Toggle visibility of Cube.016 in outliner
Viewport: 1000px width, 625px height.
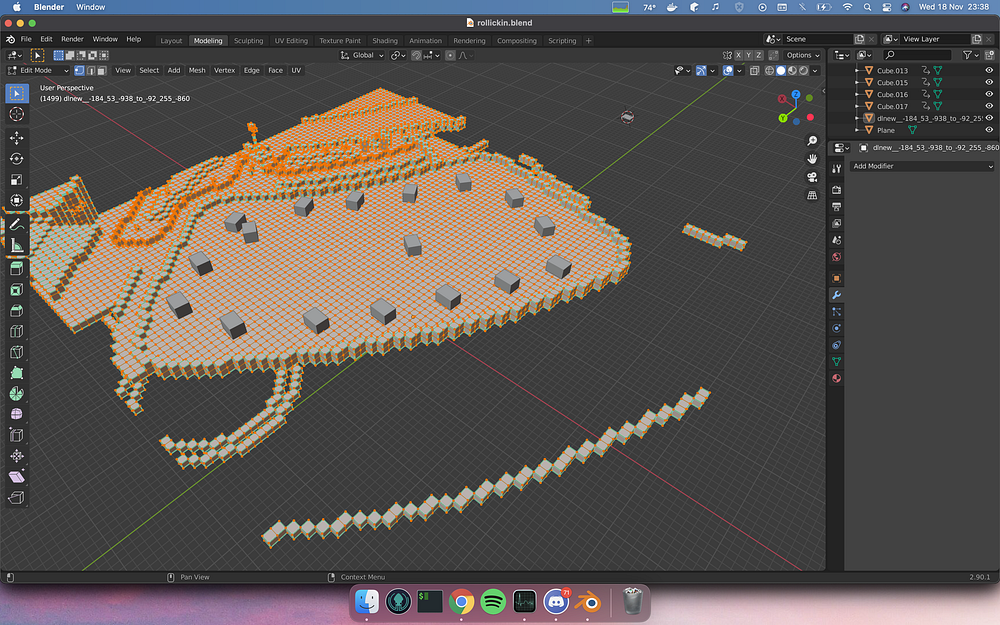989,94
